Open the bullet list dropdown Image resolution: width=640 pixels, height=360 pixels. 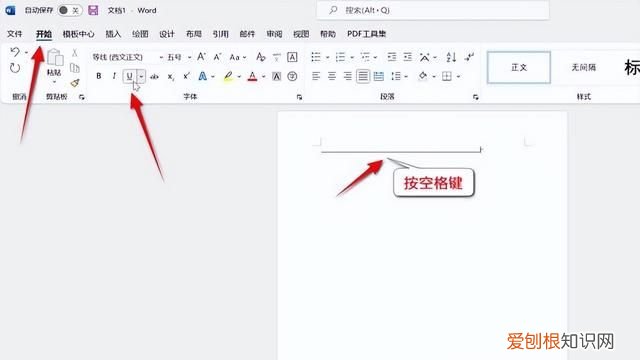[x=327, y=57]
